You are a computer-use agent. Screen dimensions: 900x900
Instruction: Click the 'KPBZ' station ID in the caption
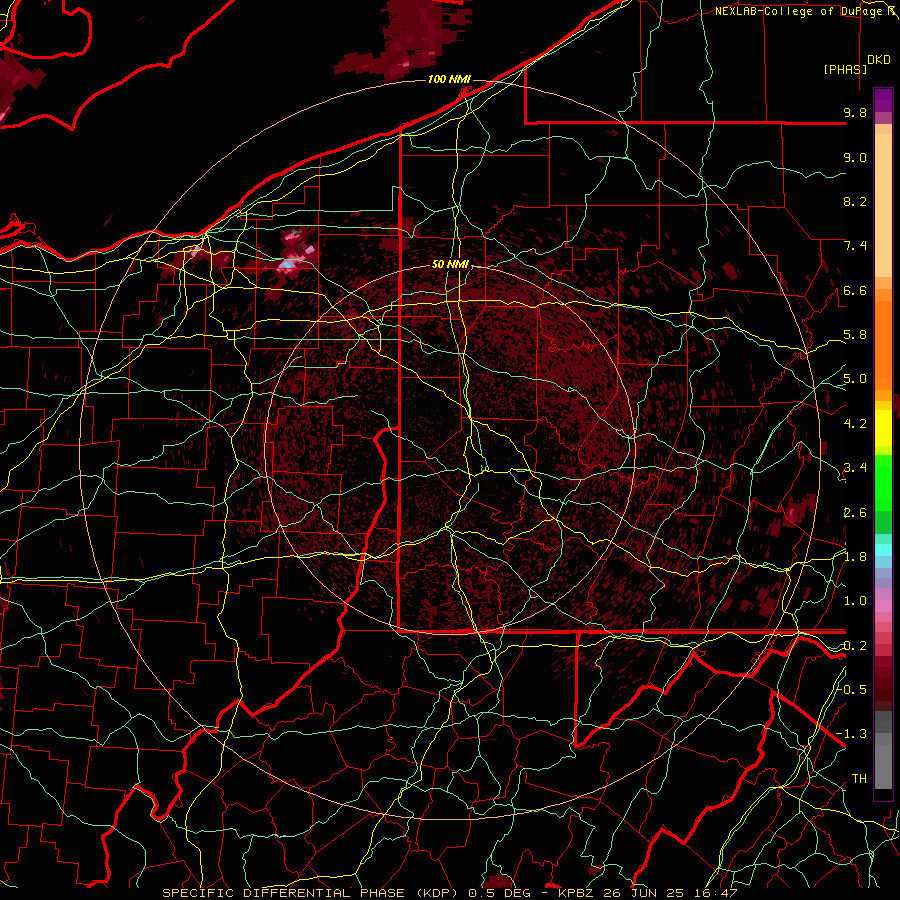click(576, 893)
